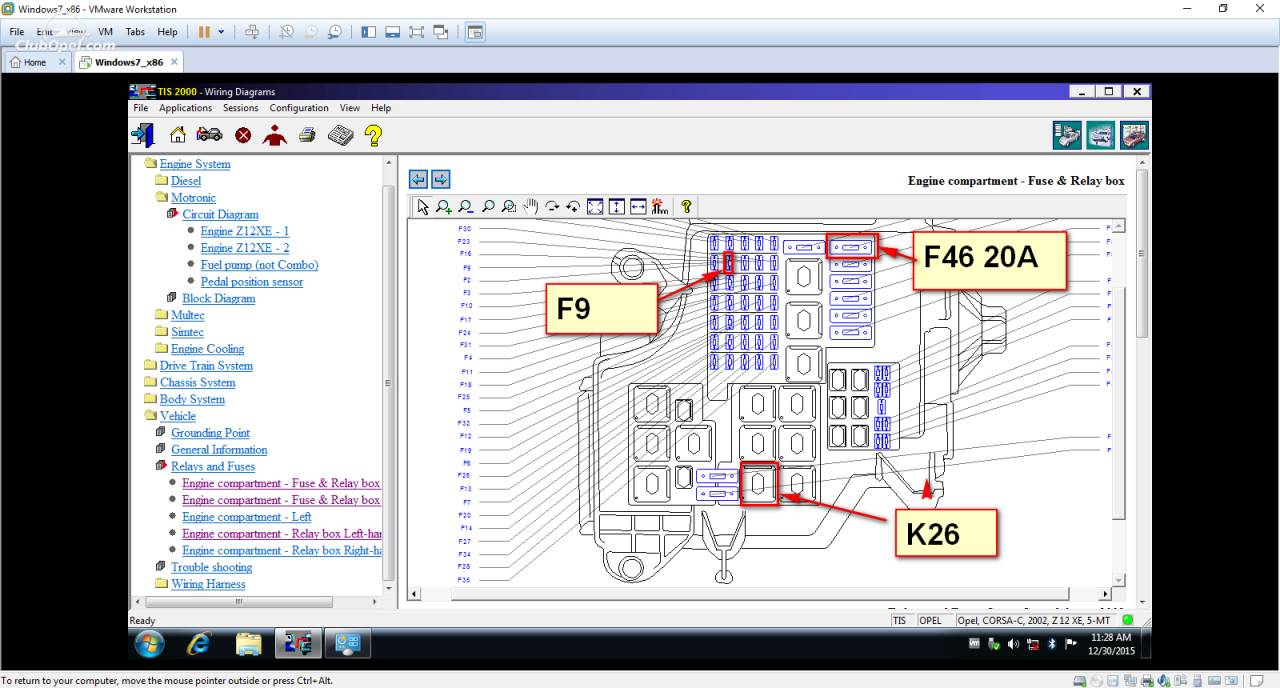This screenshot has height=688, width=1280.
Task: Open diagram toolbar key/help icon
Action: tap(686, 207)
